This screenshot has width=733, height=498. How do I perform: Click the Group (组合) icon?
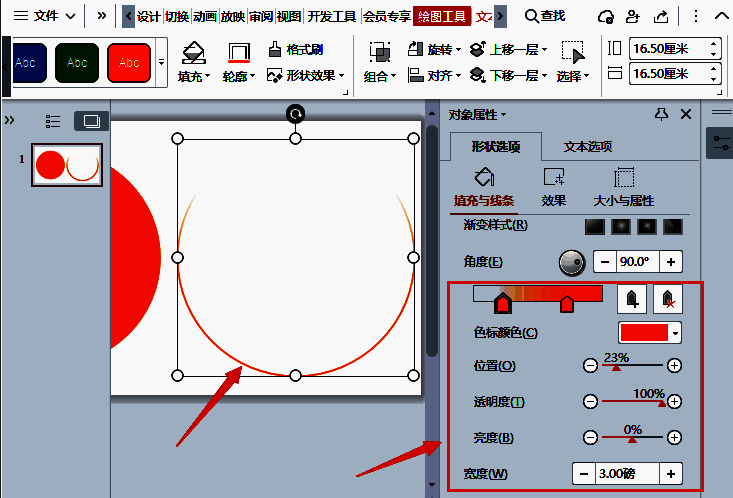coord(379,53)
